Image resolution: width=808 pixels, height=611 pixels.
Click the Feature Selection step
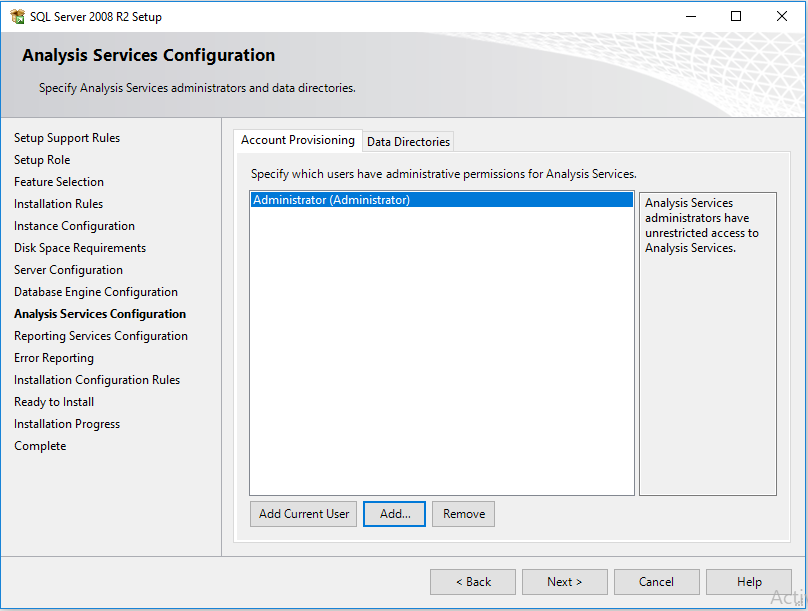point(59,182)
